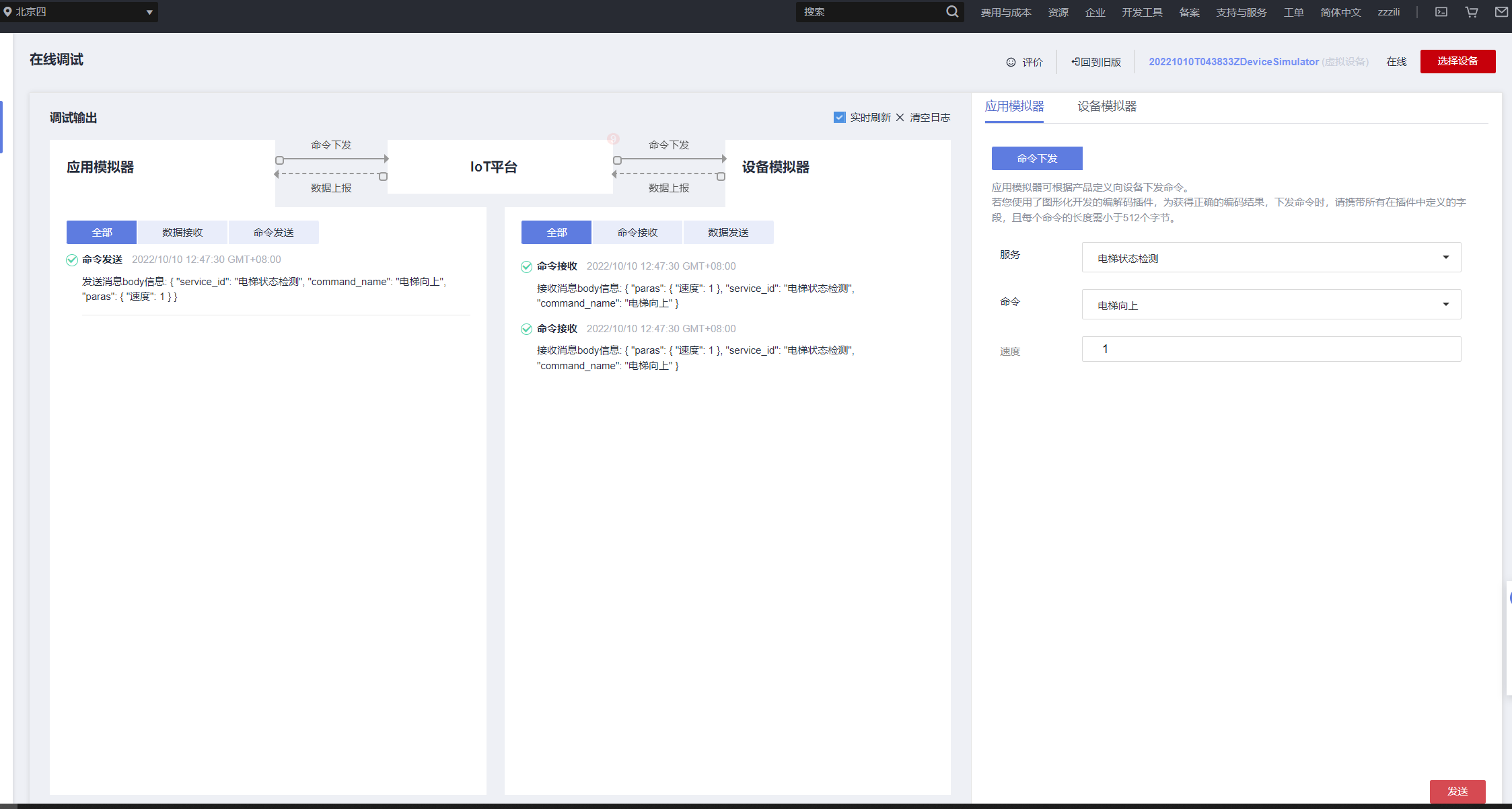
Task: Expand the 命令 dropdown 电梯向上
Action: coord(1270,305)
